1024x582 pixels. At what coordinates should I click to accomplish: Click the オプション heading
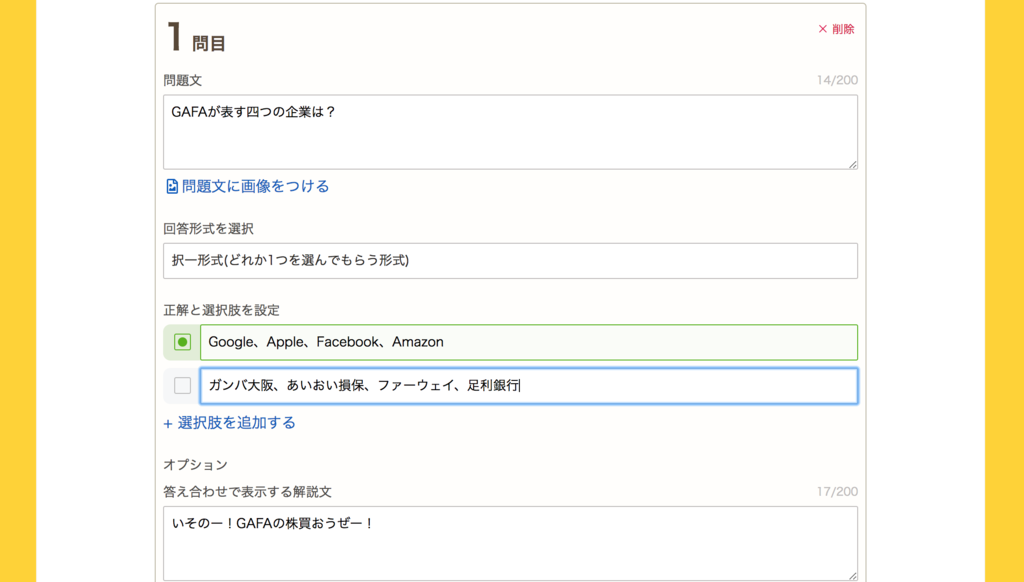point(195,464)
